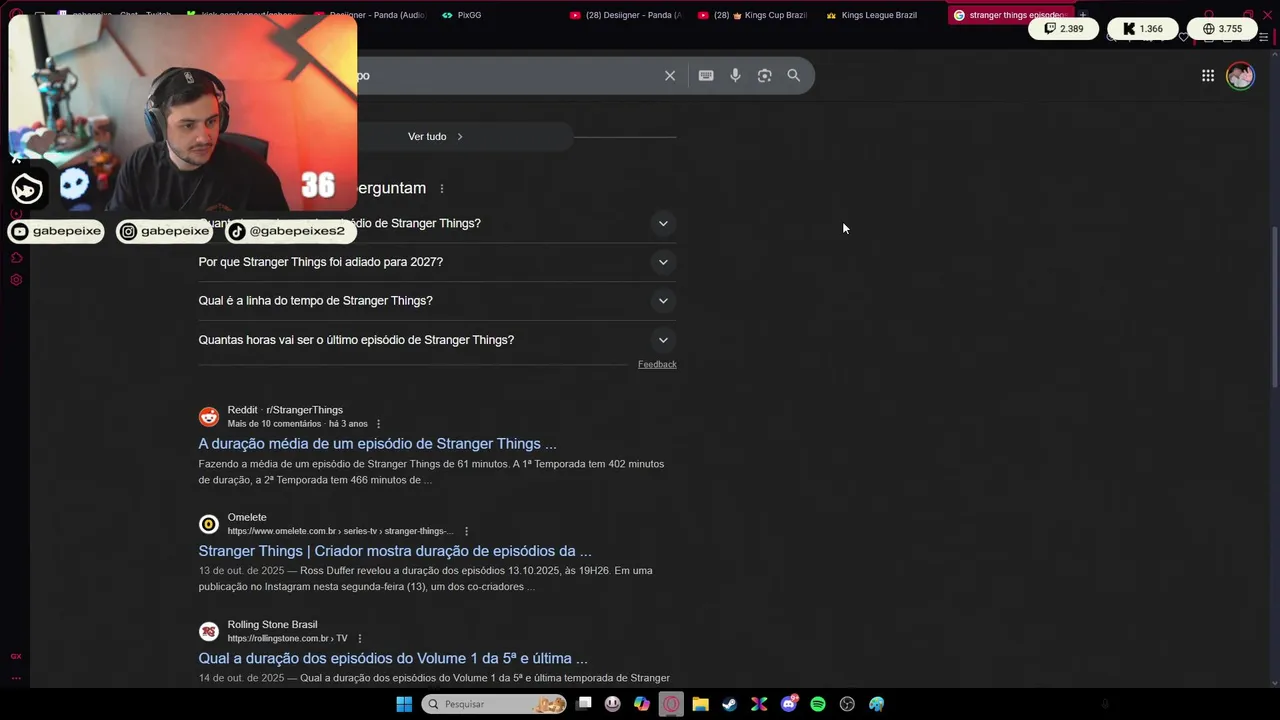Open File Explorer from the taskbar
Image resolution: width=1280 pixels, height=720 pixels.
700,704
